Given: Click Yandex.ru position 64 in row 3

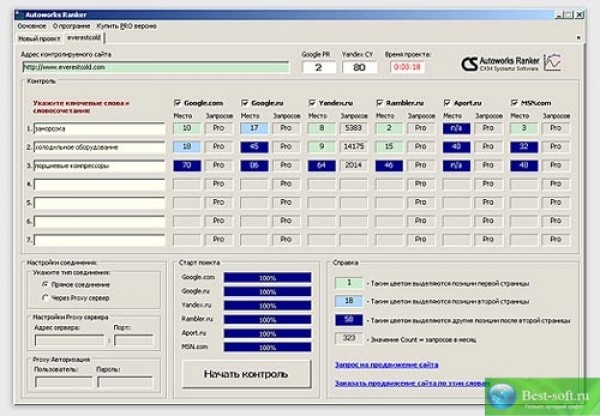Looking at the screenshot, I should point(321,165).
